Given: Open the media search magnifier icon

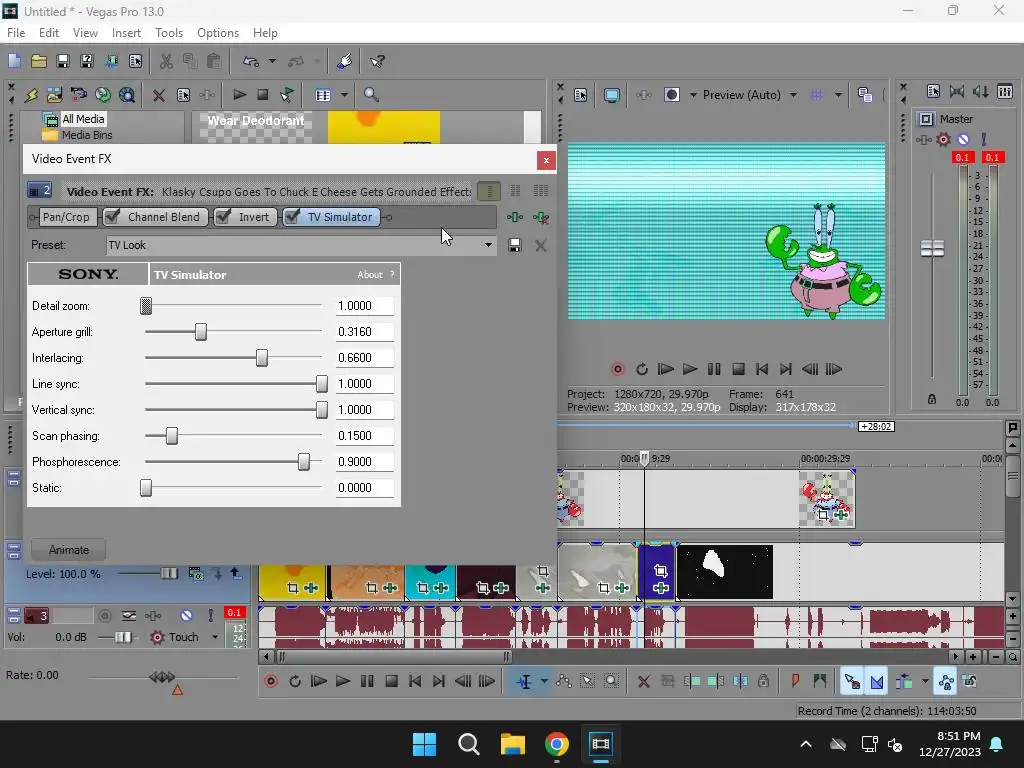Looking at the screenshot, I should tap(371, 95).
